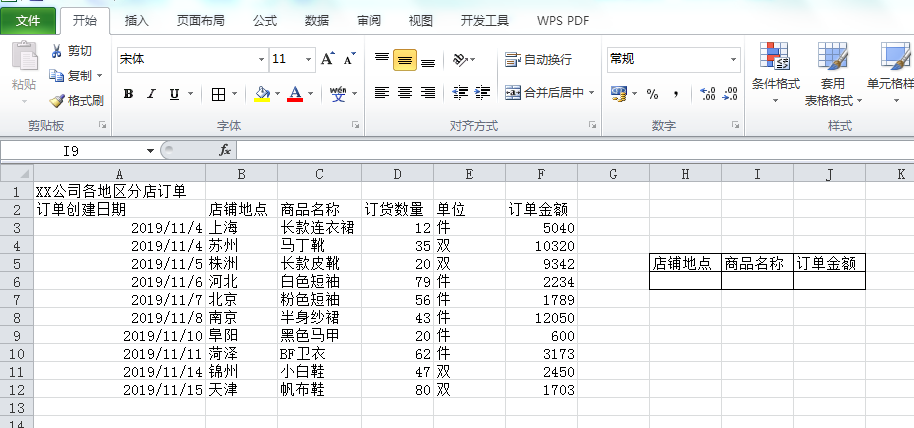Switch to the 页面布局 tab
Image resolution: width=914 pixels, height=428 pixels.
(201, 21)
